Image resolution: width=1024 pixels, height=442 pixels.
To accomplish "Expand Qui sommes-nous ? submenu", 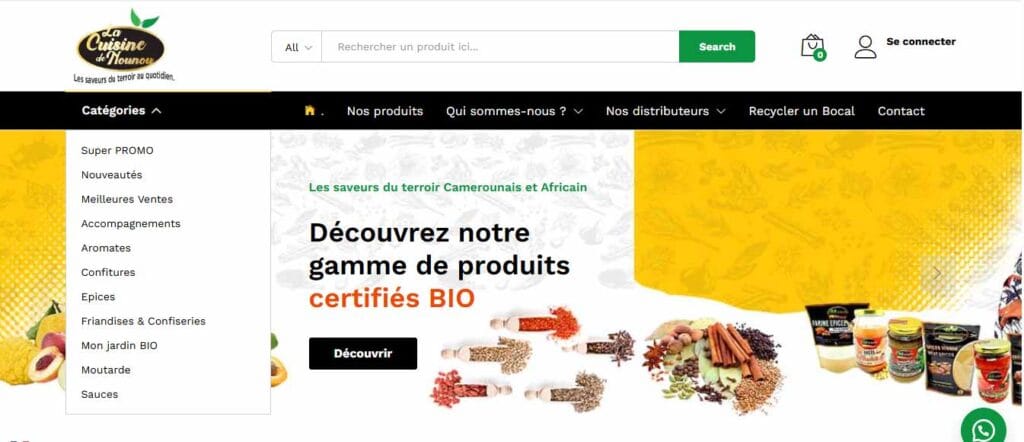I will pyautogui.click(x=514, y=111).
